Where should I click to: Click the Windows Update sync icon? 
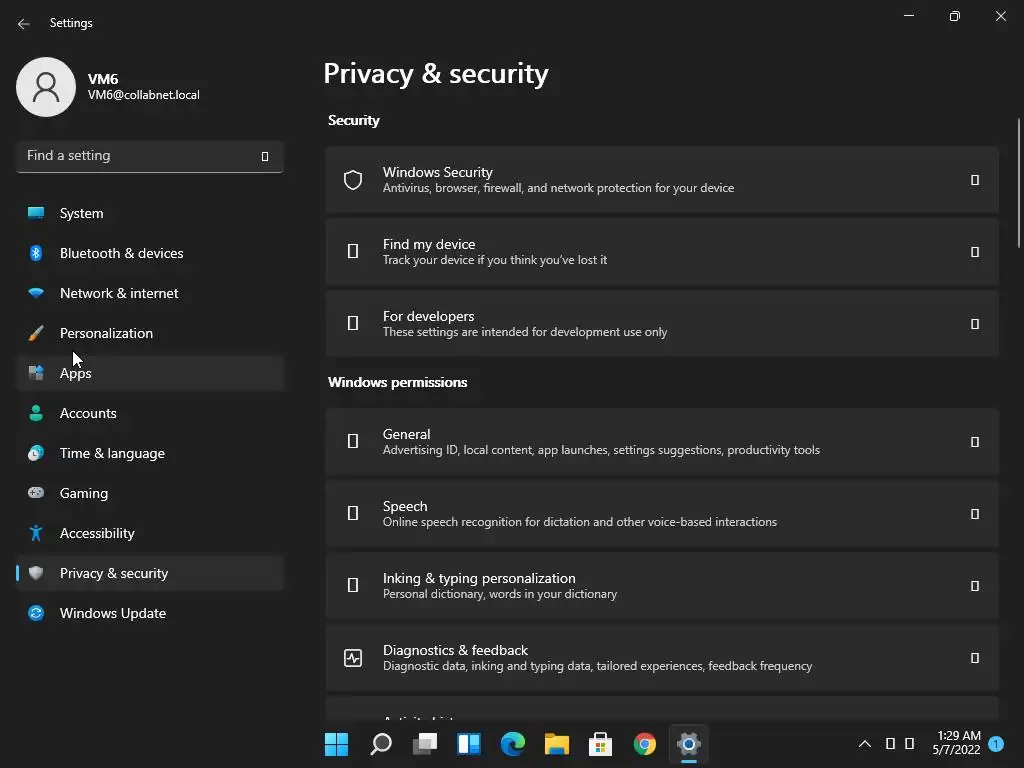click(x=36, y=613)
